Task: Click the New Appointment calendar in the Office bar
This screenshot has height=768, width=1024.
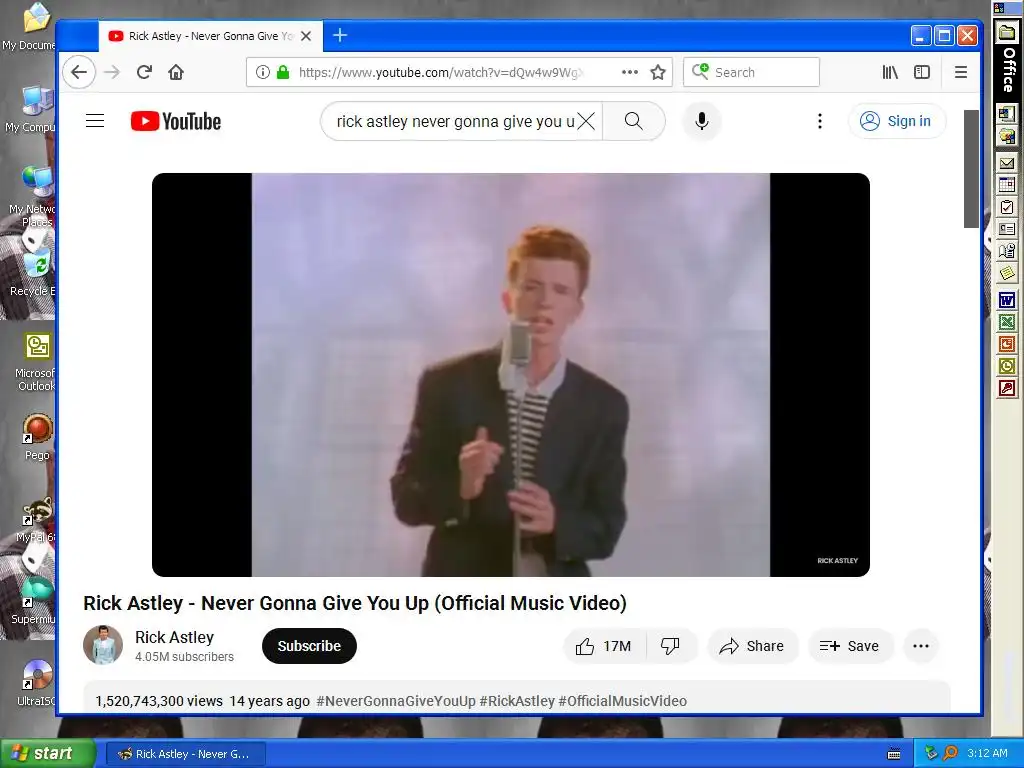Action: pos(1006,185)
